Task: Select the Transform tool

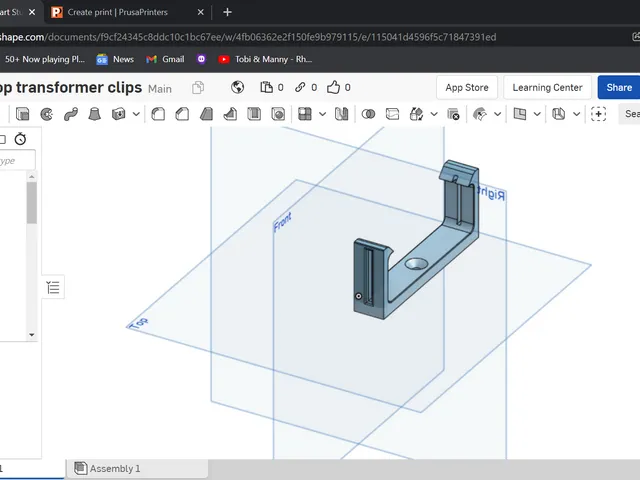Action: (x=416, y=114)
